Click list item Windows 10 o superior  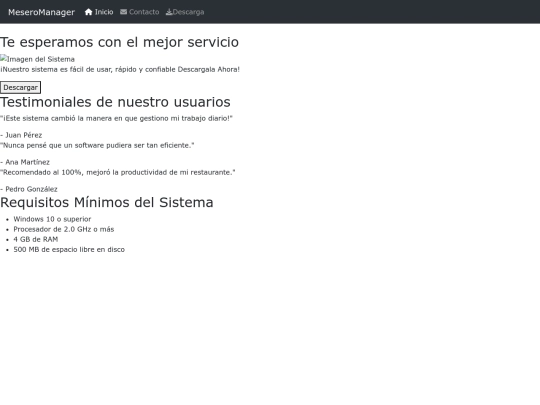(52, 219)
